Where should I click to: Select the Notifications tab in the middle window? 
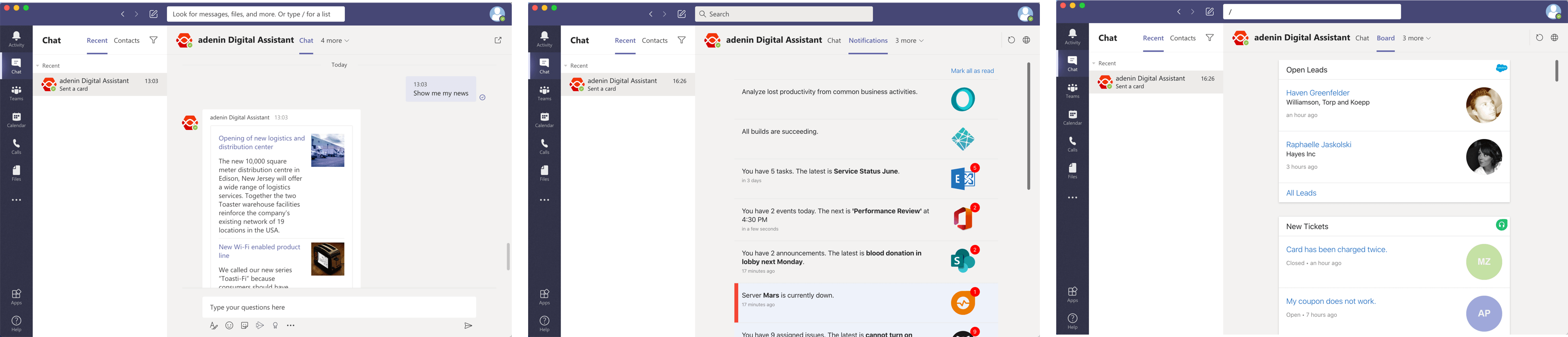pos(868,41)
